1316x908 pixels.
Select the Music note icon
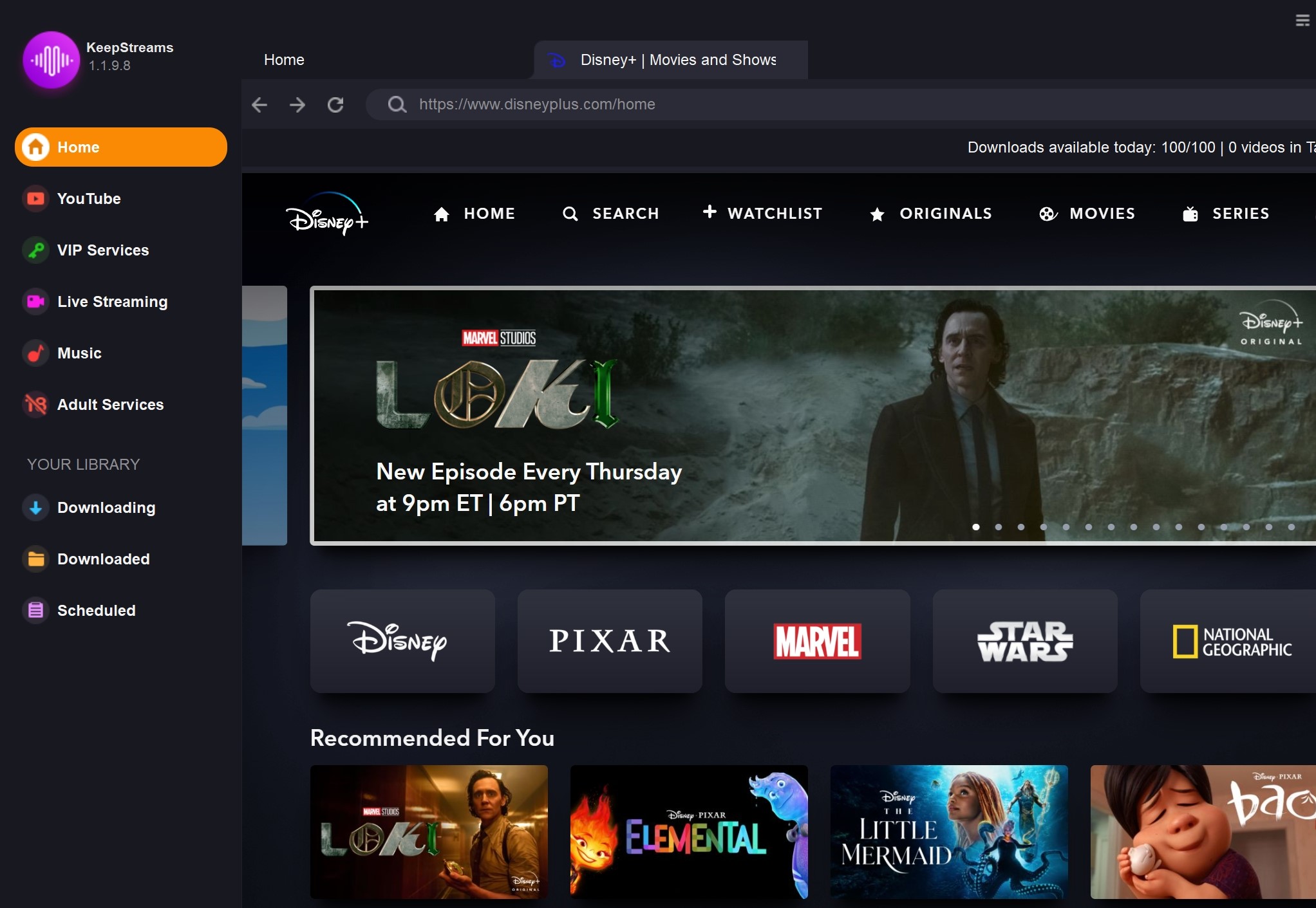point(35,353)
